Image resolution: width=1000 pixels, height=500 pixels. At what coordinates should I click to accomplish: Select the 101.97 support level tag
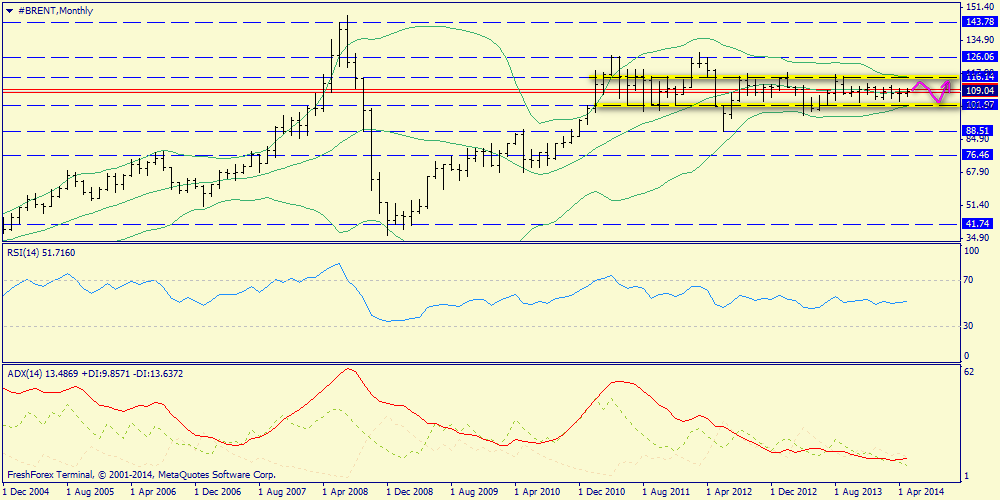tap(976, 104)
